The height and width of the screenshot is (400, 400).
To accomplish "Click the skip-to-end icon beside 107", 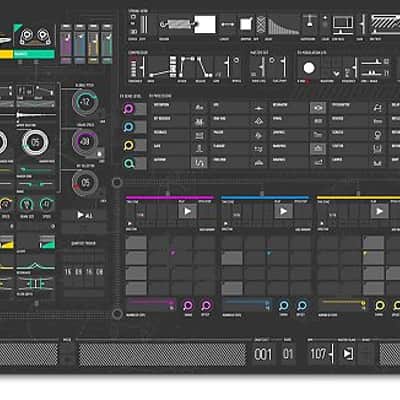I will tap(348, 354).
